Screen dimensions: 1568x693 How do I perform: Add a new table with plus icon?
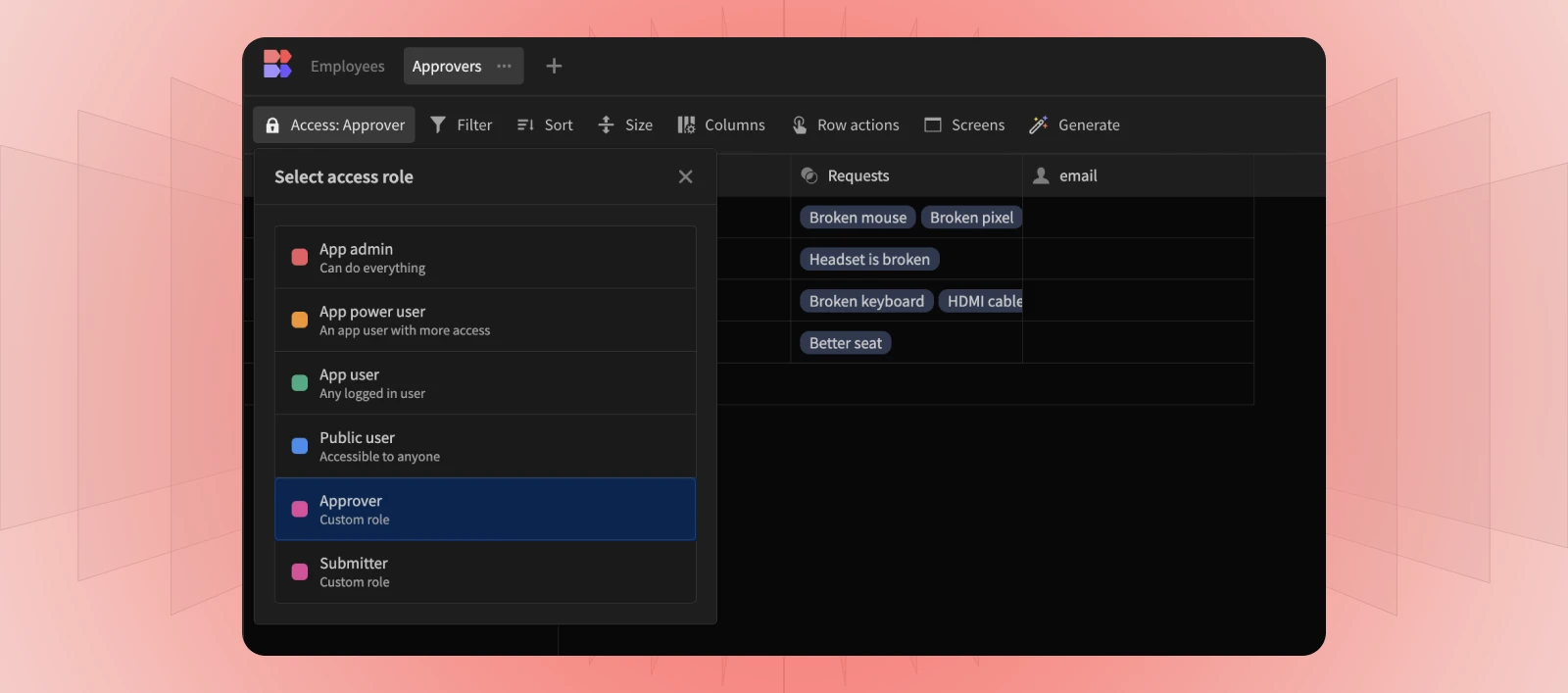[554, 66]
